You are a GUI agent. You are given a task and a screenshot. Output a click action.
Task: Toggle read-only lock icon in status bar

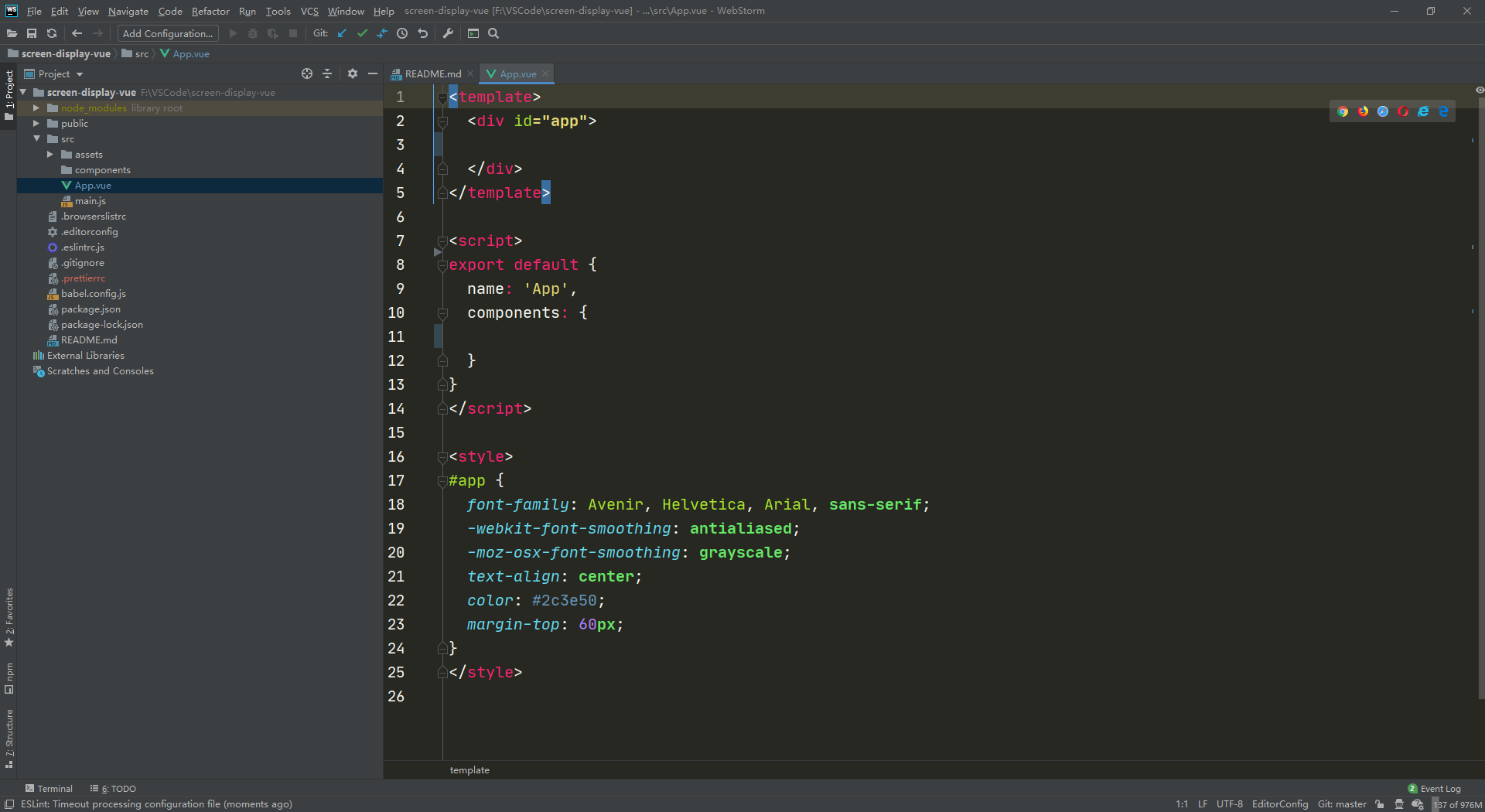click(x=1380, y=804)
